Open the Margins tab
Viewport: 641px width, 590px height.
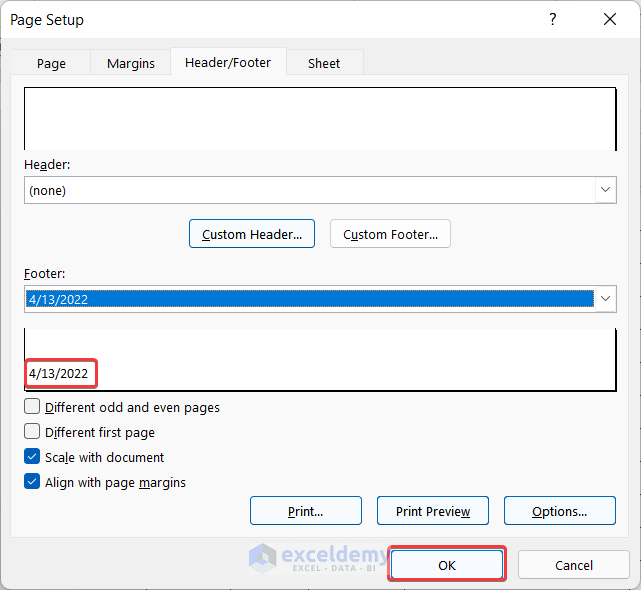click(131, 63)
